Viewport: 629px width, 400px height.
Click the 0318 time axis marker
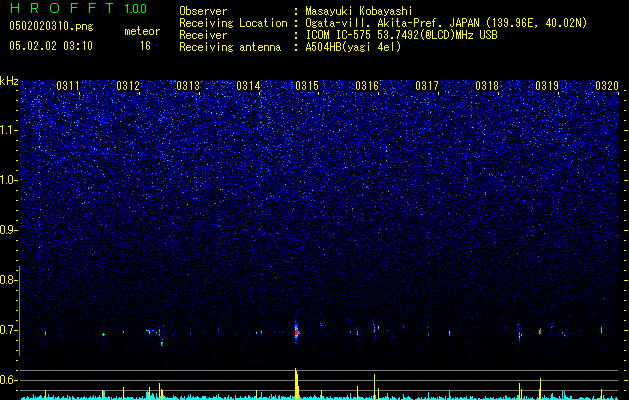(487, 86)
